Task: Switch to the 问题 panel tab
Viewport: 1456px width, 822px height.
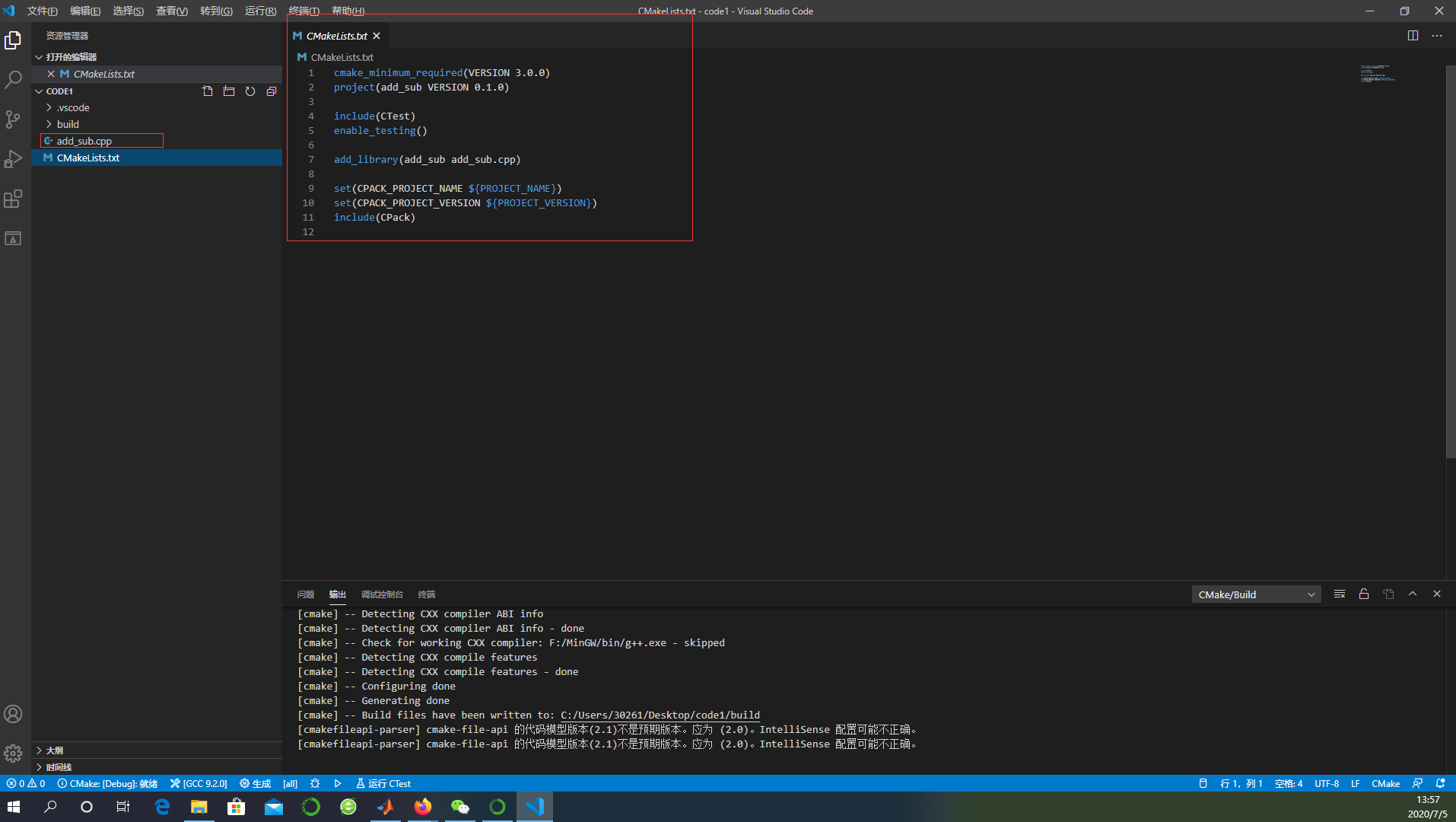Action: (306, 594)
